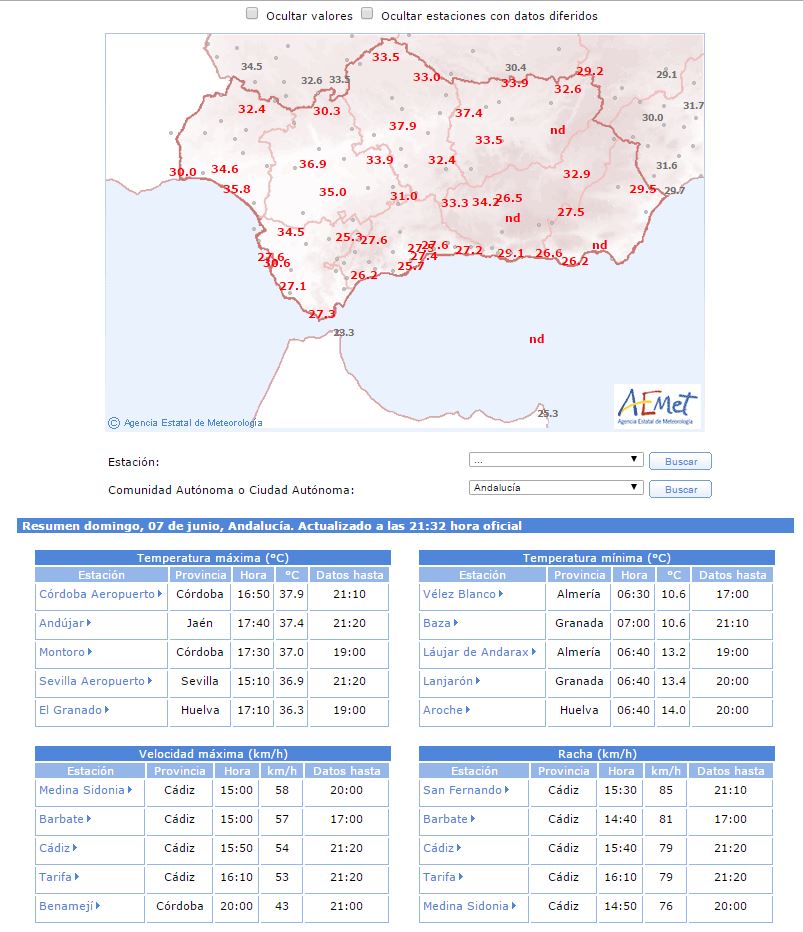Viewport: 803px width, 932px height.
Task: Tick 'Ocultar estaciones con datos diferidos' checkbox
Action: click(x=367, y=14)
